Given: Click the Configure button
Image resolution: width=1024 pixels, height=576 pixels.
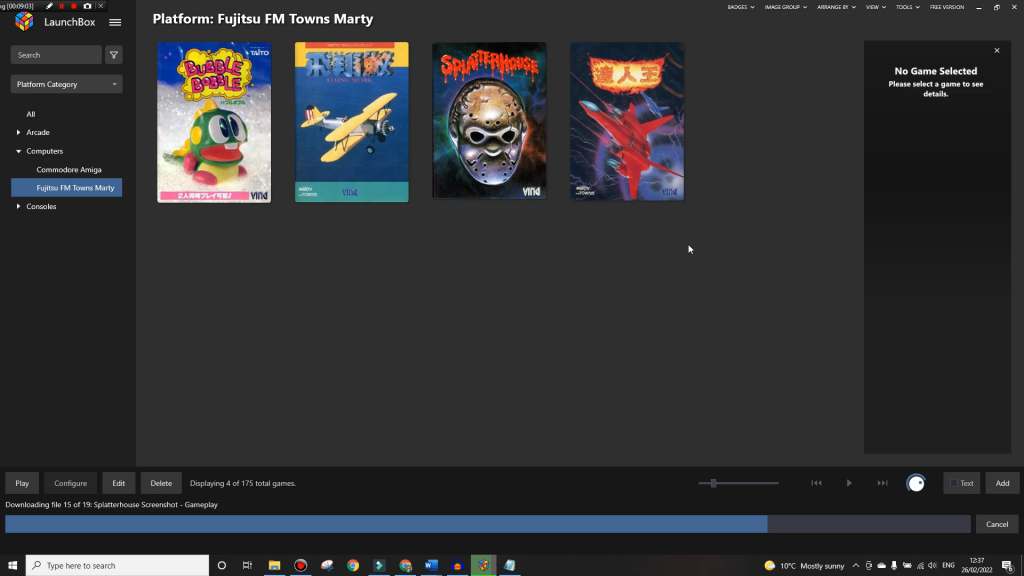Looking at the screenshot, I should (71, 483).
